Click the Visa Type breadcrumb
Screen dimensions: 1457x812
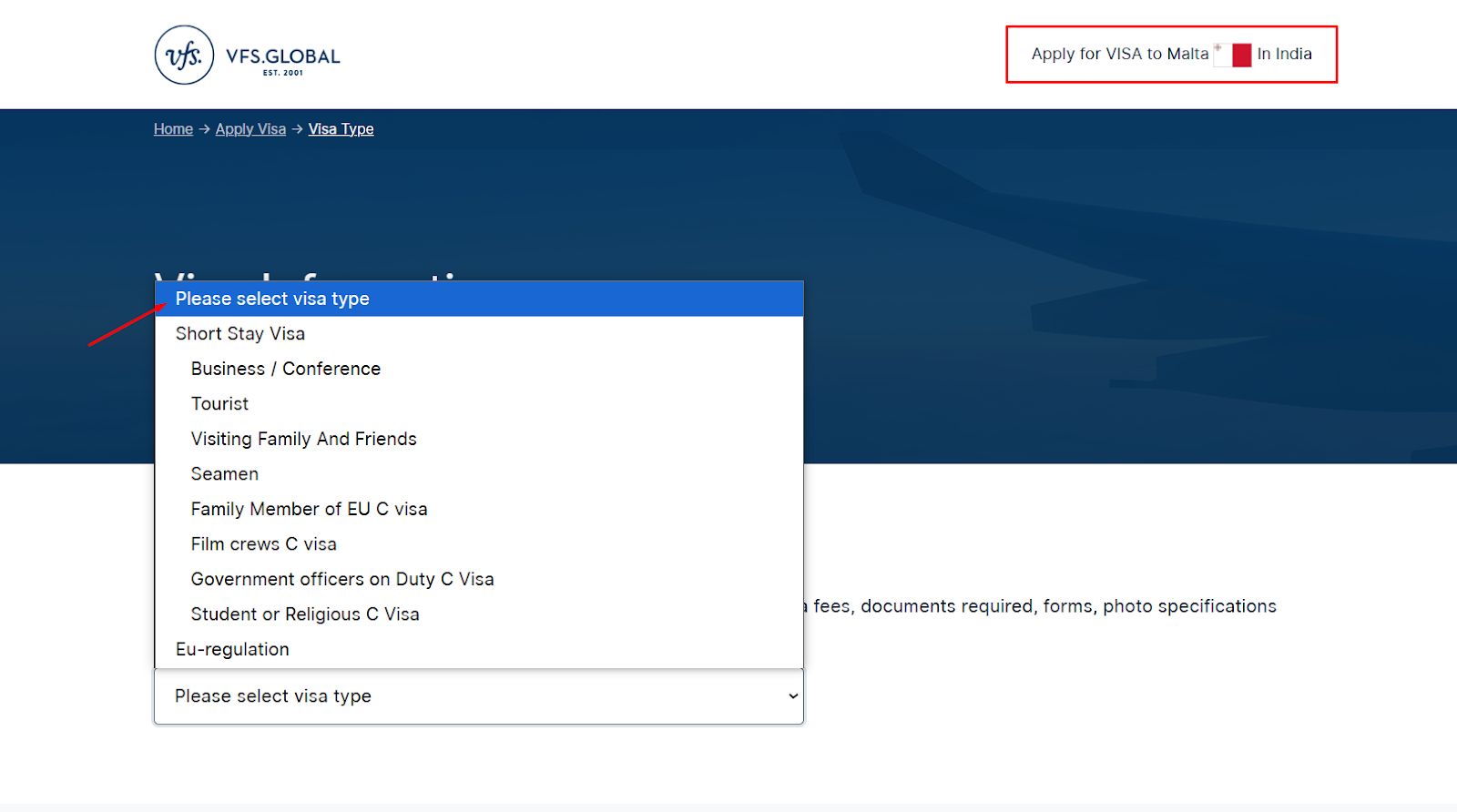[341, 129]
